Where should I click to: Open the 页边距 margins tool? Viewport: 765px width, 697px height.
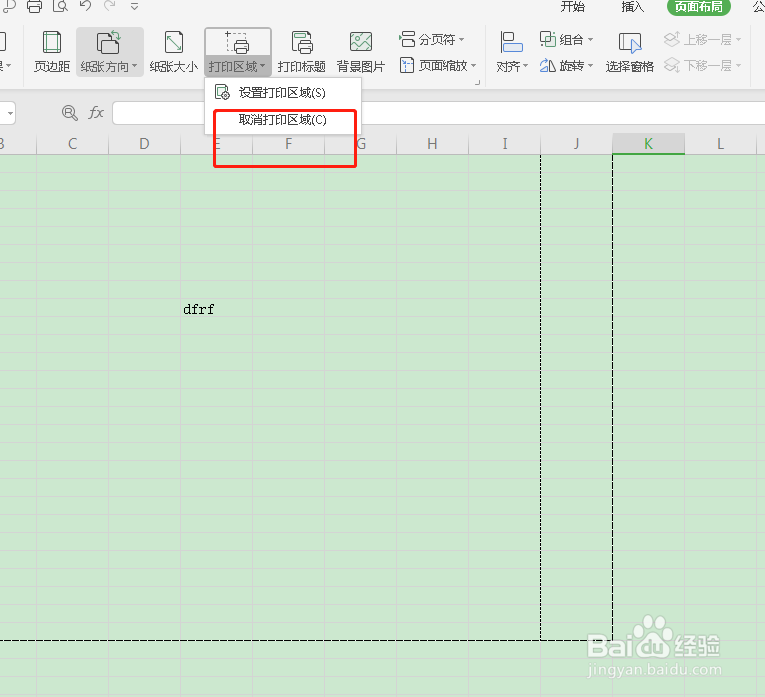coord(52,52)
